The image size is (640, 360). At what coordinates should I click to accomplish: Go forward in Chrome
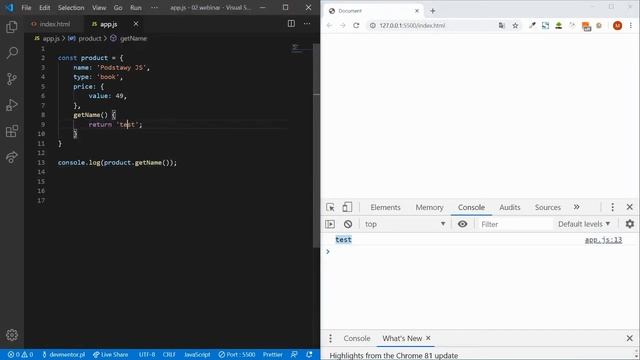(x=342, y=25)
